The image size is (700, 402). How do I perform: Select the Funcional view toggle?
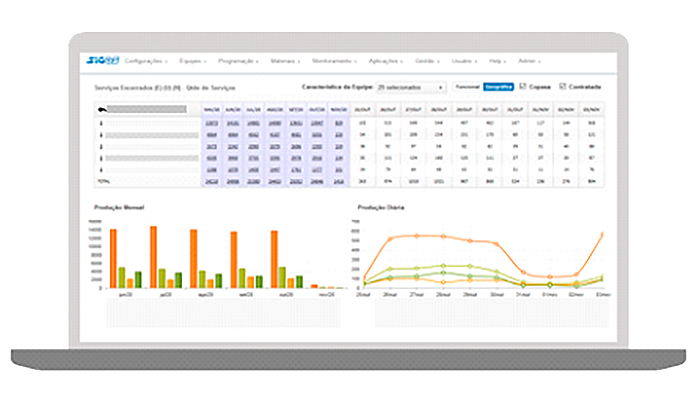pos(467,88)
